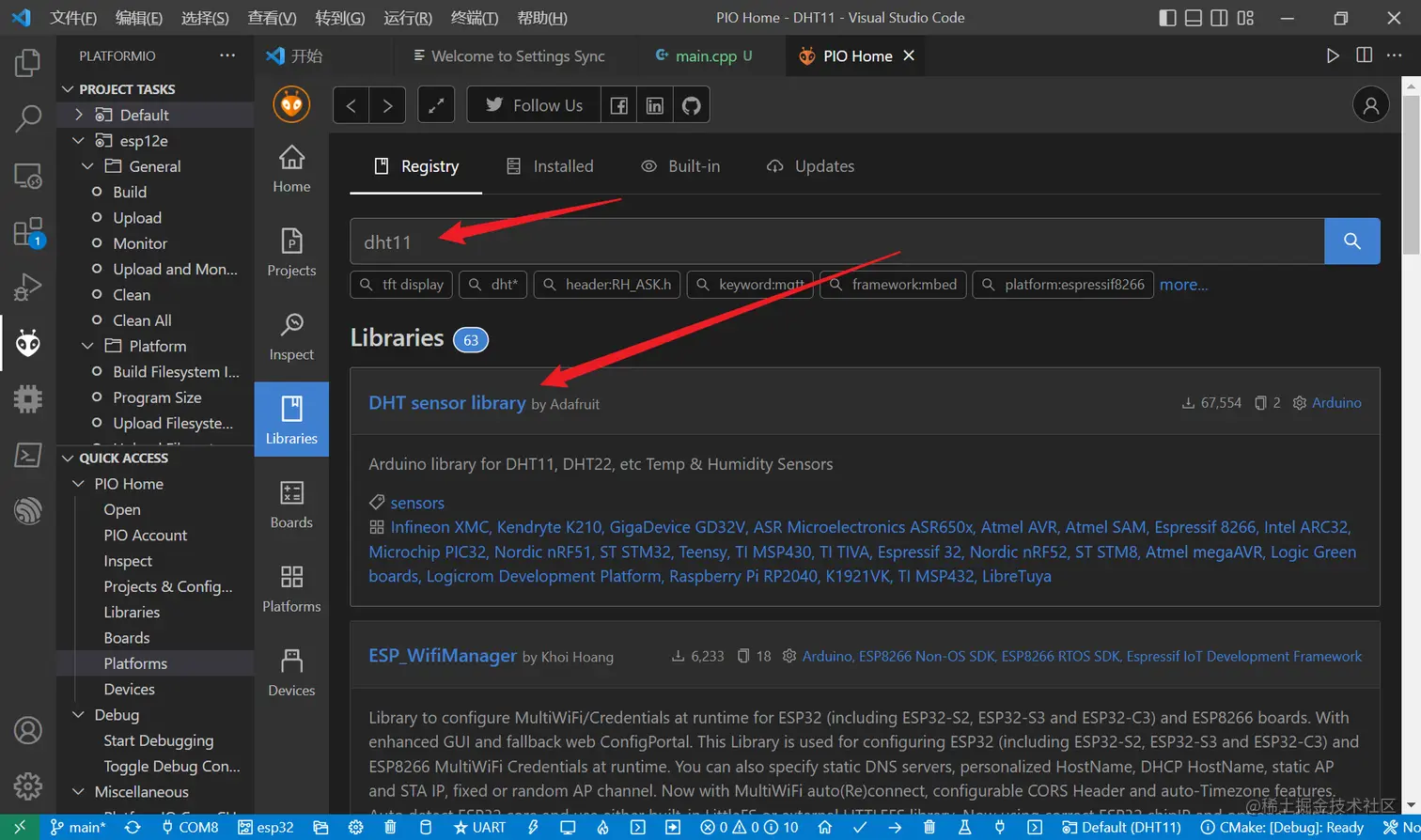Open the Extensions view with update badge
This screenshot has height=840, width=1421.
click(28, 232)
